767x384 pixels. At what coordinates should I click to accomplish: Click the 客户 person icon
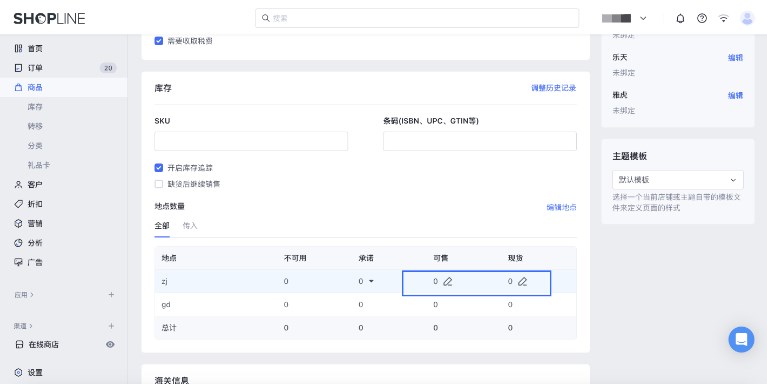pyautogui.click(x=19, y=184)
